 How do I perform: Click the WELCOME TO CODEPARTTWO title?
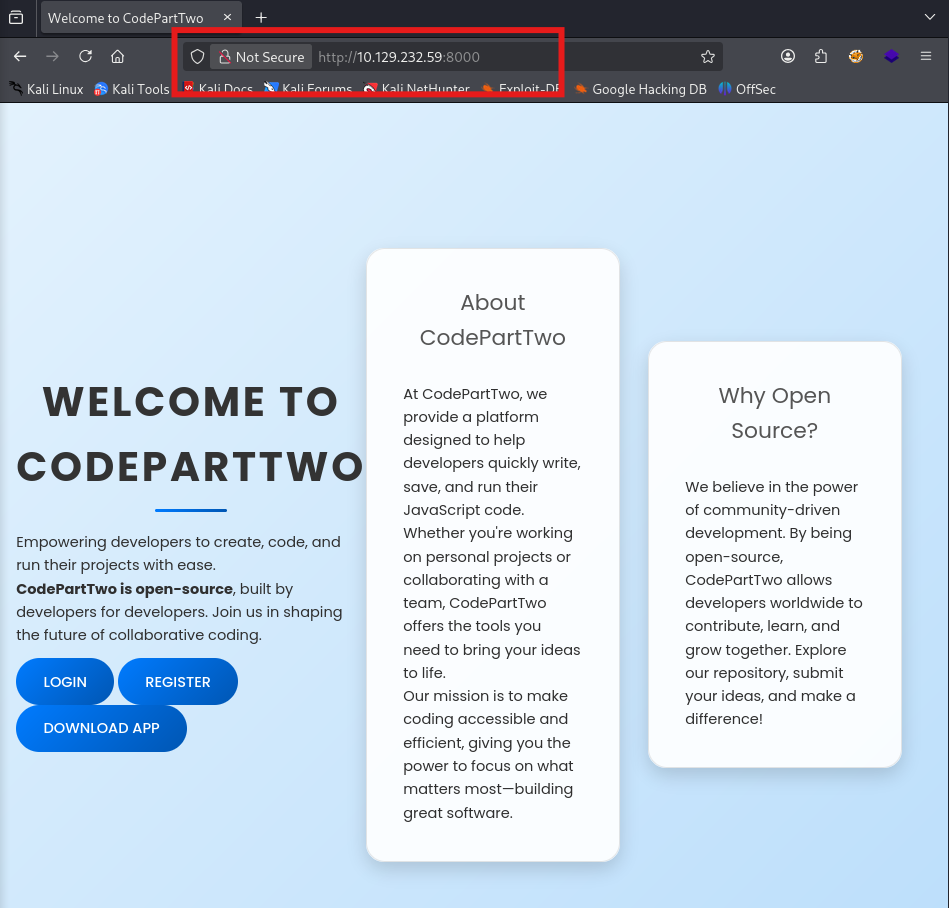[x=190, y=434]
